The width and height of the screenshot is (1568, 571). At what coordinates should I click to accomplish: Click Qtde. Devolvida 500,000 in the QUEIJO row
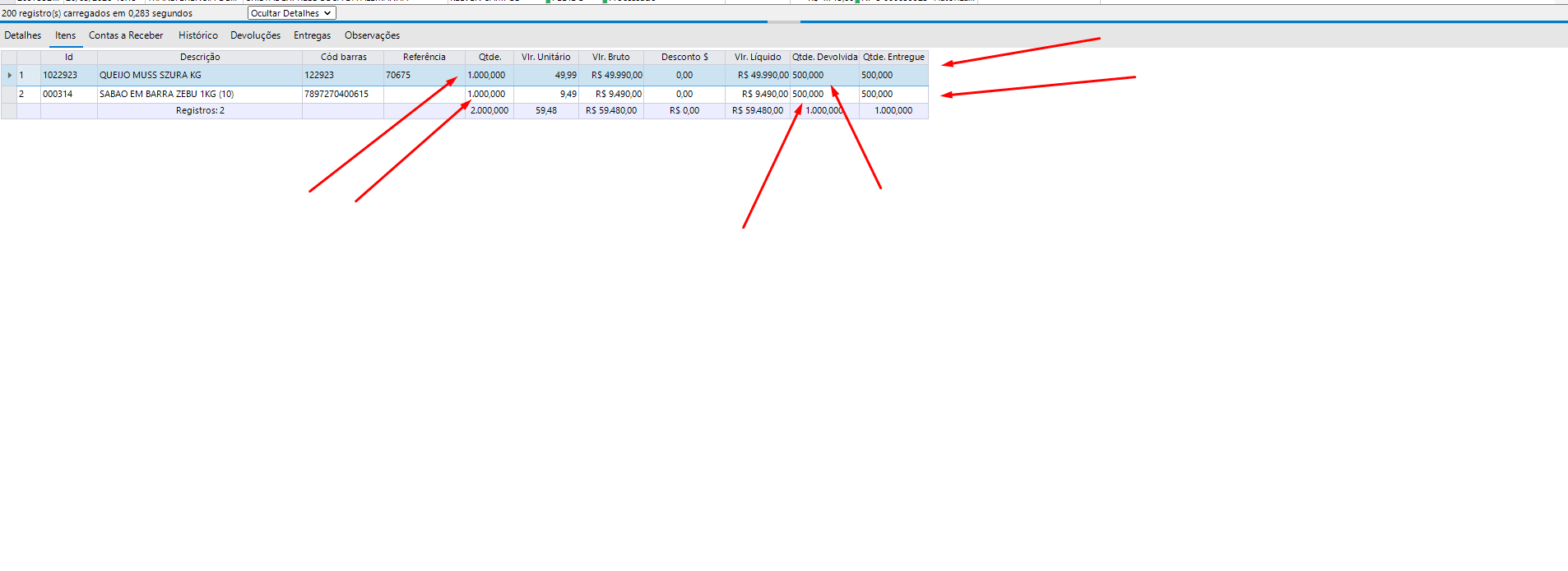pos(825,75)
